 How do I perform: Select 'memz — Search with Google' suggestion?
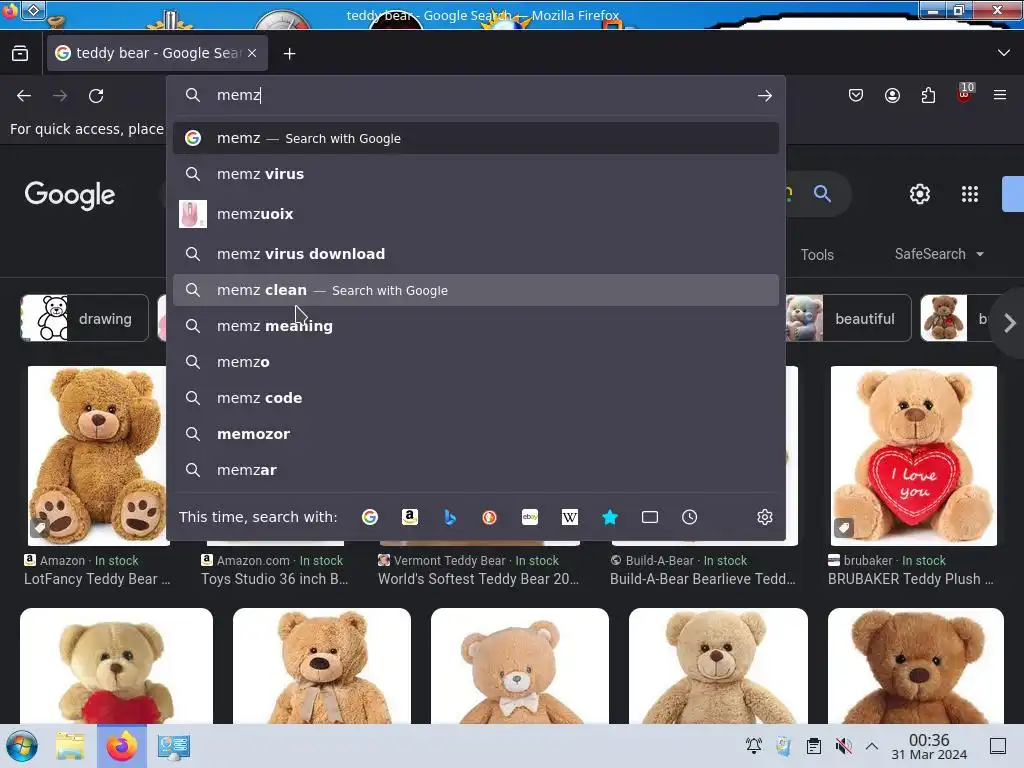(475, 138)
